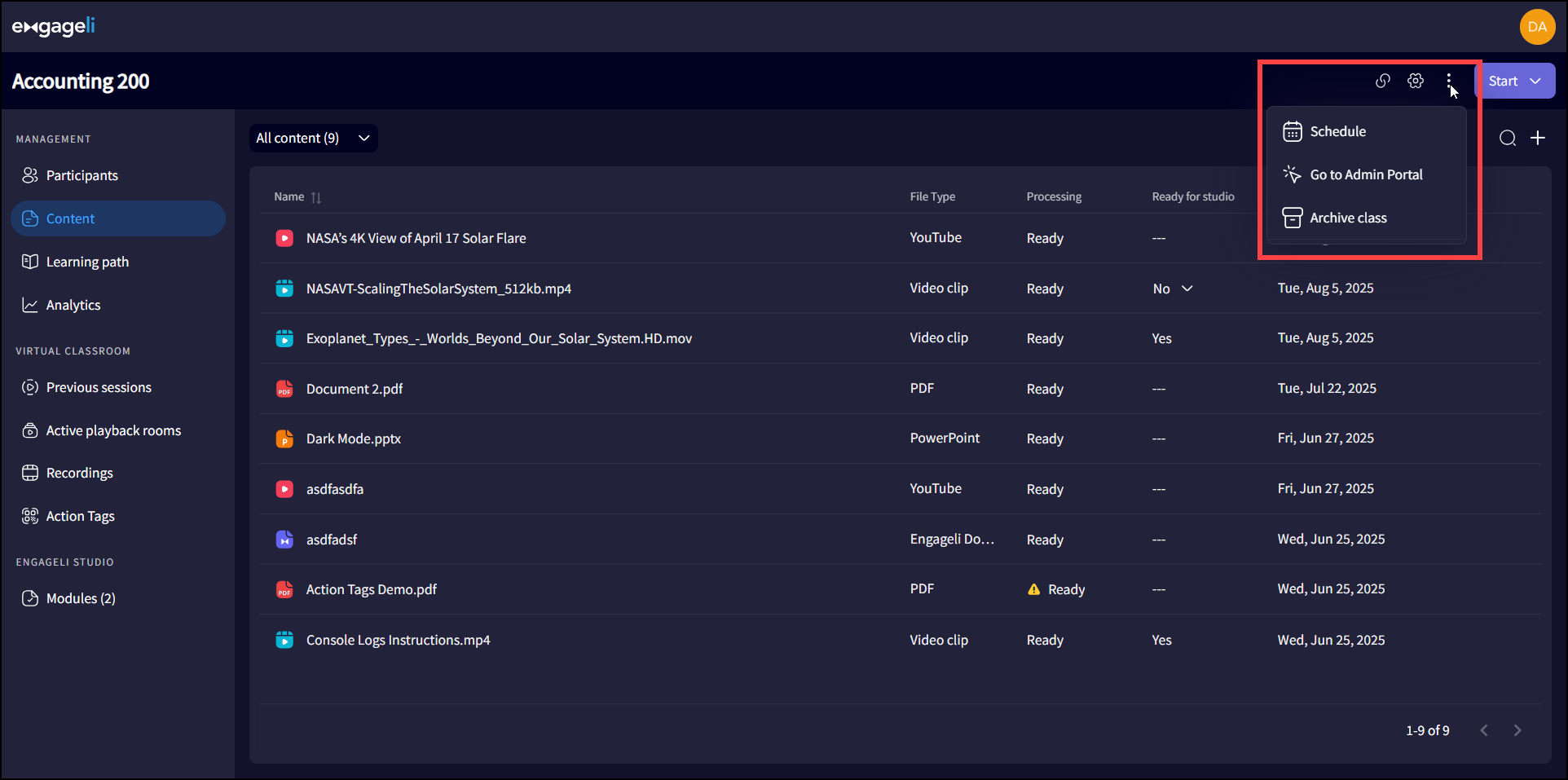Click the Engageli logo
Viewport: 1568px width, 780px height.
[x=54, y=27]
